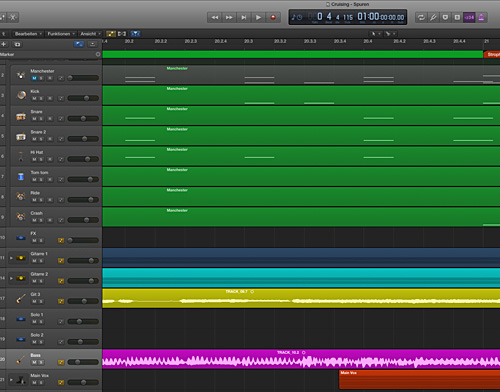This screenshot has height=392, width=500.
Task: Click the duplicate track button
Action: click(17, 44)
